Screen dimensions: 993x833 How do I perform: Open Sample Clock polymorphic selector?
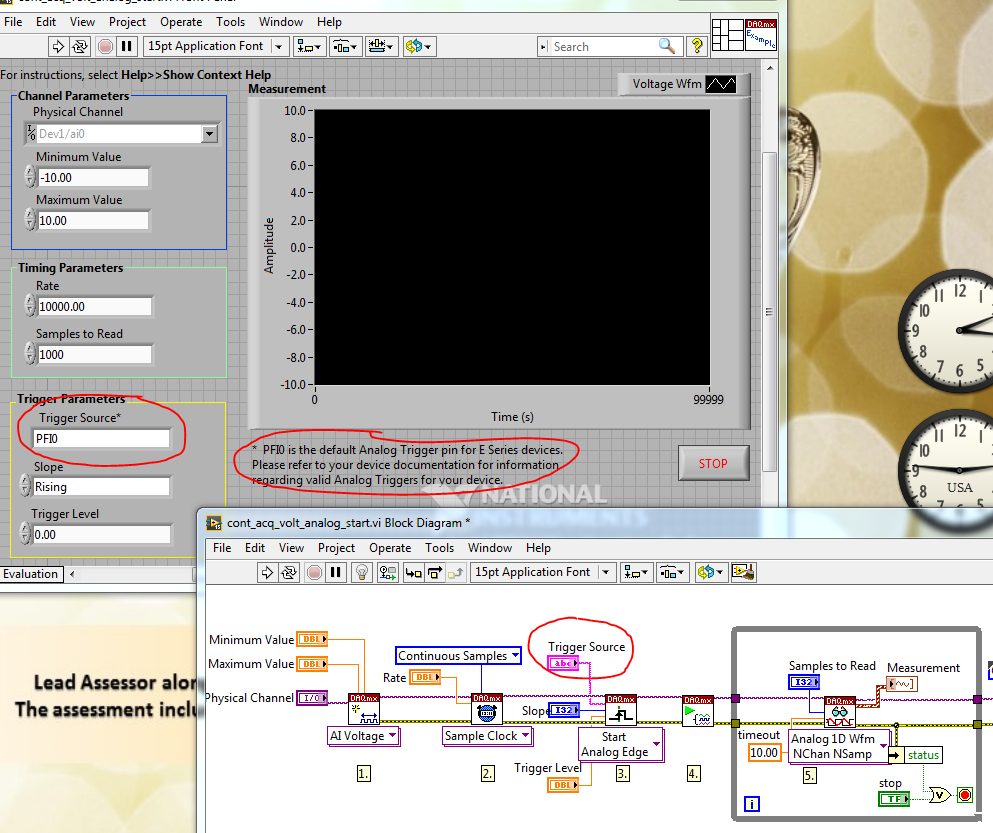(488, 736)
